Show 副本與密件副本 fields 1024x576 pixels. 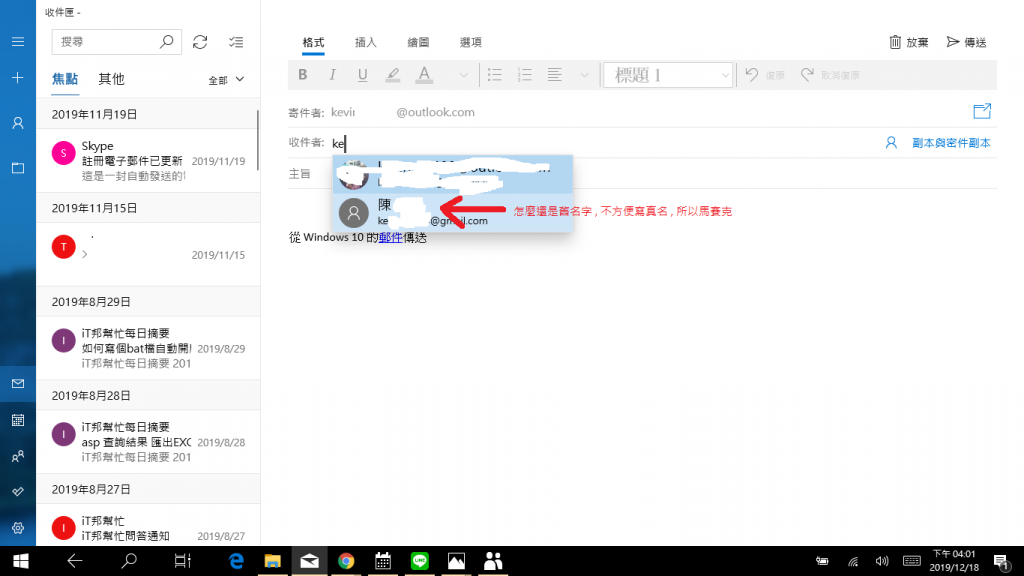pyautogui.click(x=951, y=142)
